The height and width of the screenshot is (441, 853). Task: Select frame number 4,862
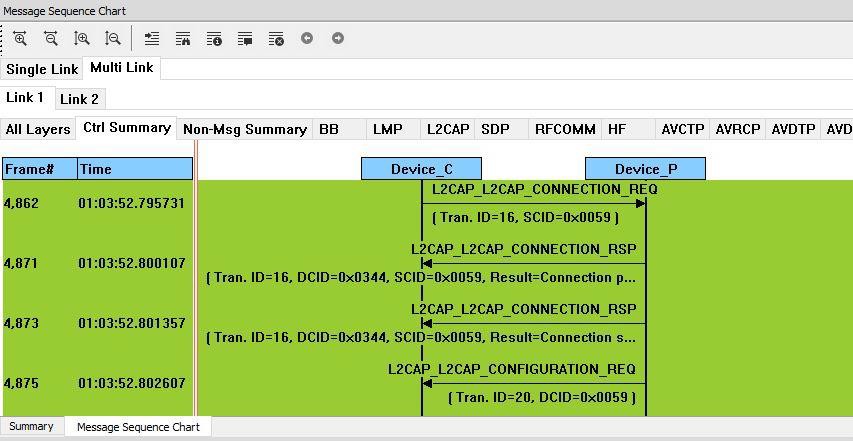21,203
